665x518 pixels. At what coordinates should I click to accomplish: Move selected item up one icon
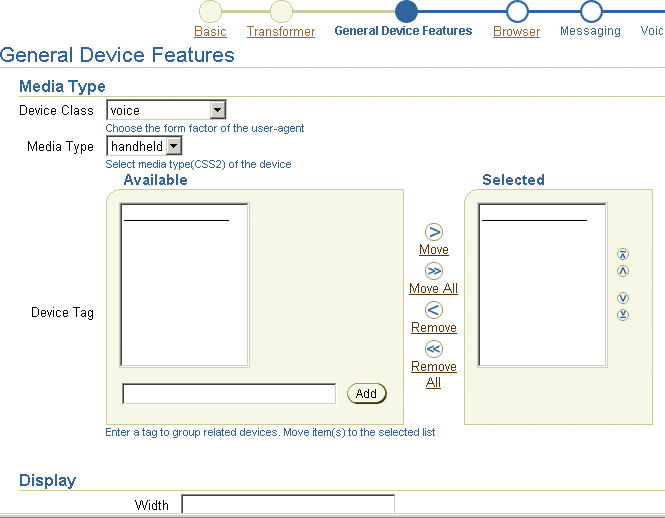pos(623,271)
